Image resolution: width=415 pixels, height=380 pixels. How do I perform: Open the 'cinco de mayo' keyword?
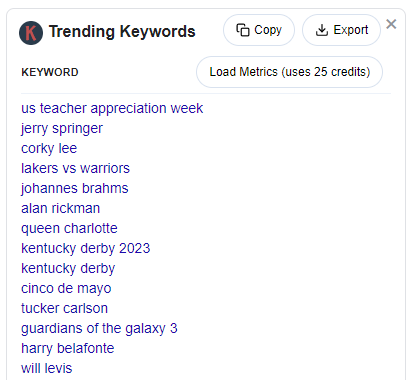pos(66,288)
